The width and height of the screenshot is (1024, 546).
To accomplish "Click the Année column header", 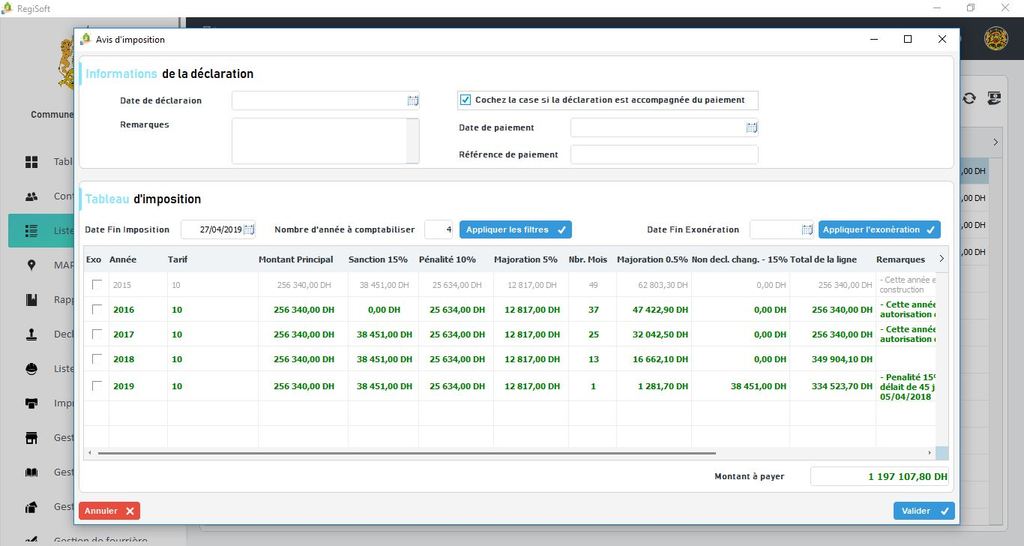I will coord(123,260).
